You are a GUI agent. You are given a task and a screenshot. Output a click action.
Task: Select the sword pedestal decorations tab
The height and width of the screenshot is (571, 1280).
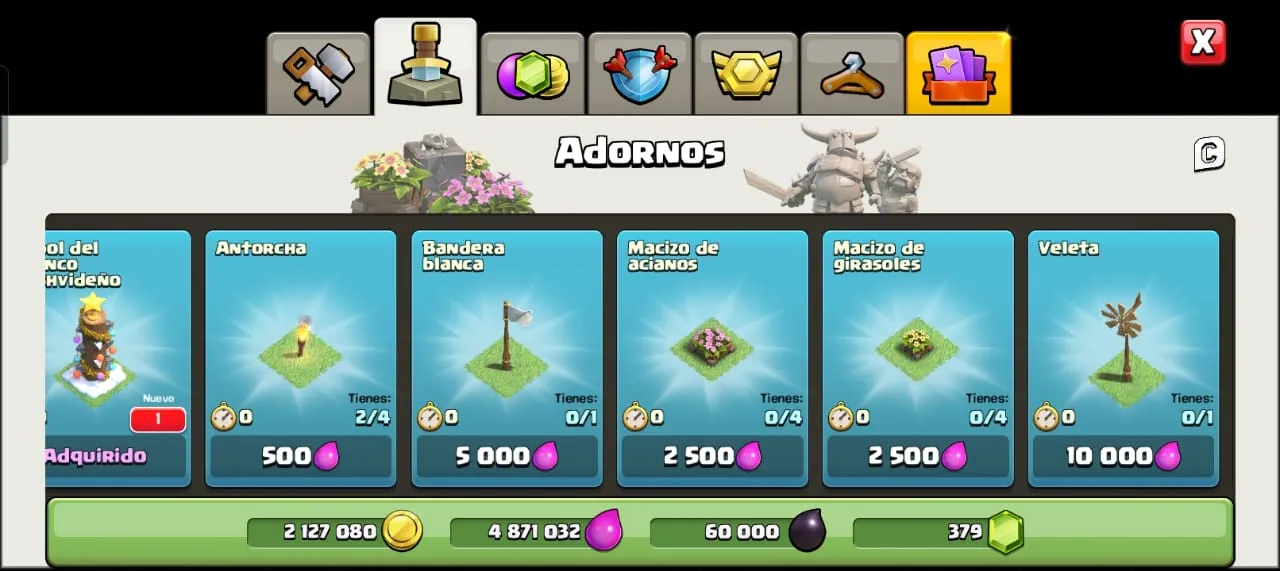click(425, 66)
